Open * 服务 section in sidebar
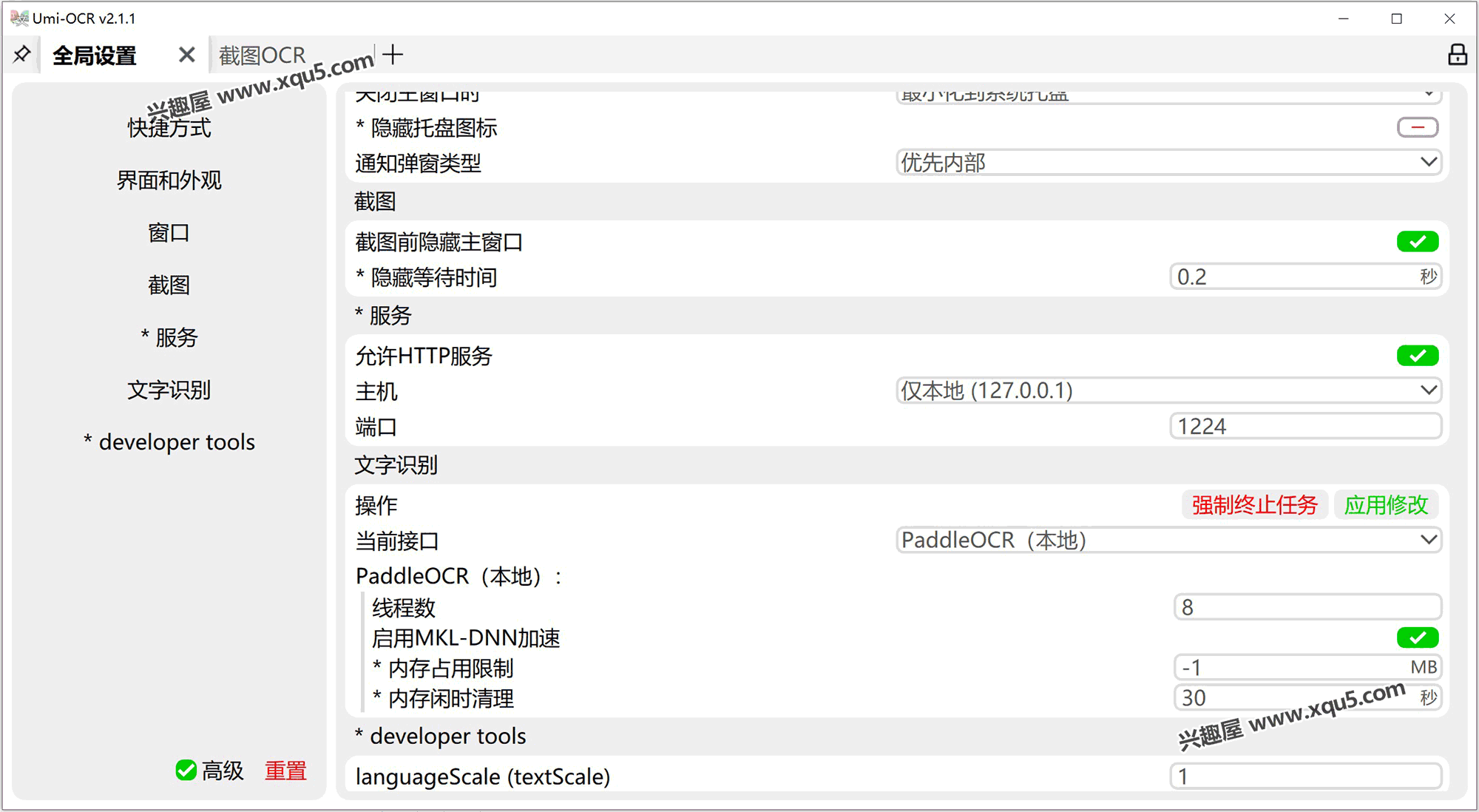Viewport: 1479px width, 812px height. coord(169,338)
